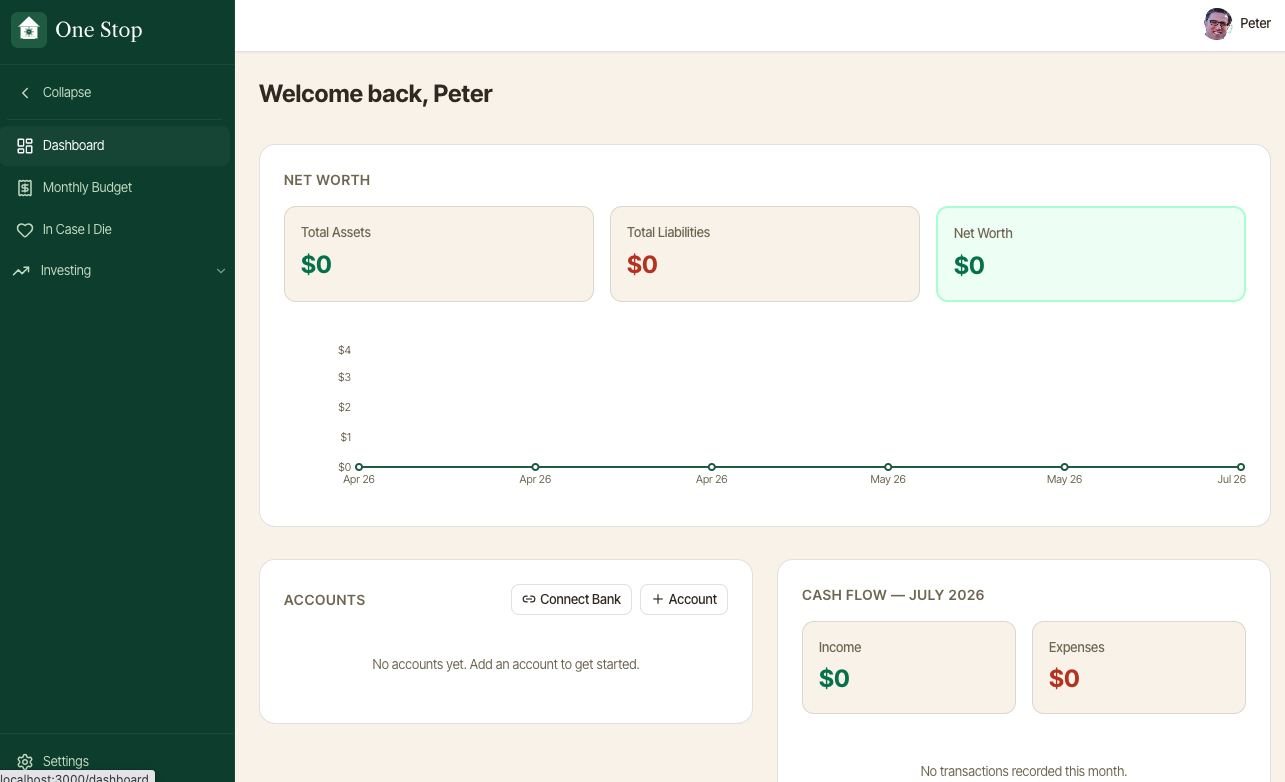Click the Investing trend arrow icon
Screen dimensions: 1285x782
pyautogui.click(x=21, y=271)
